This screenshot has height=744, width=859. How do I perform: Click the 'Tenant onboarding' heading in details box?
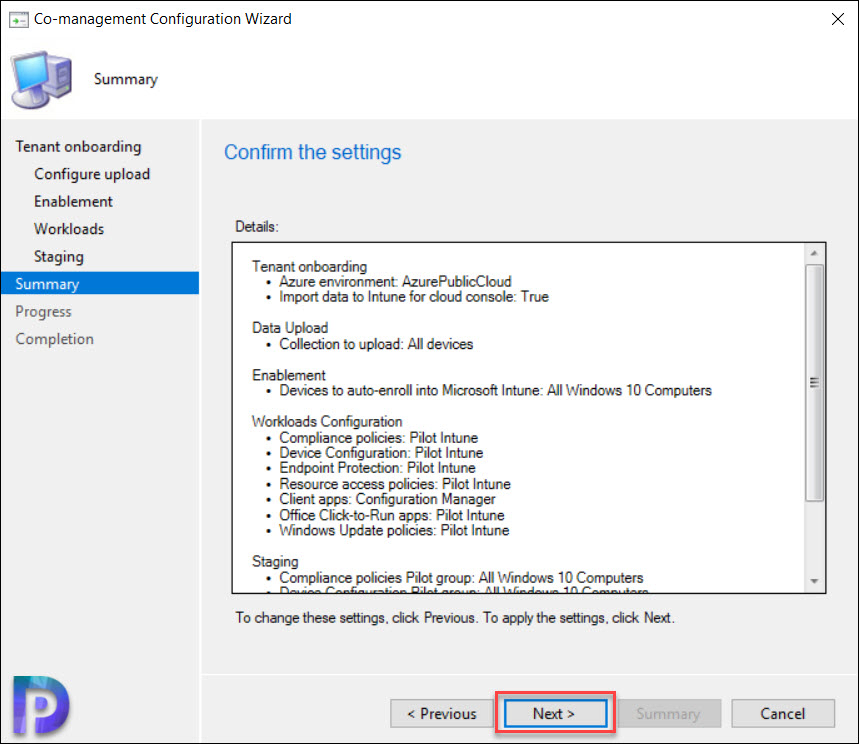click(310, 267)
